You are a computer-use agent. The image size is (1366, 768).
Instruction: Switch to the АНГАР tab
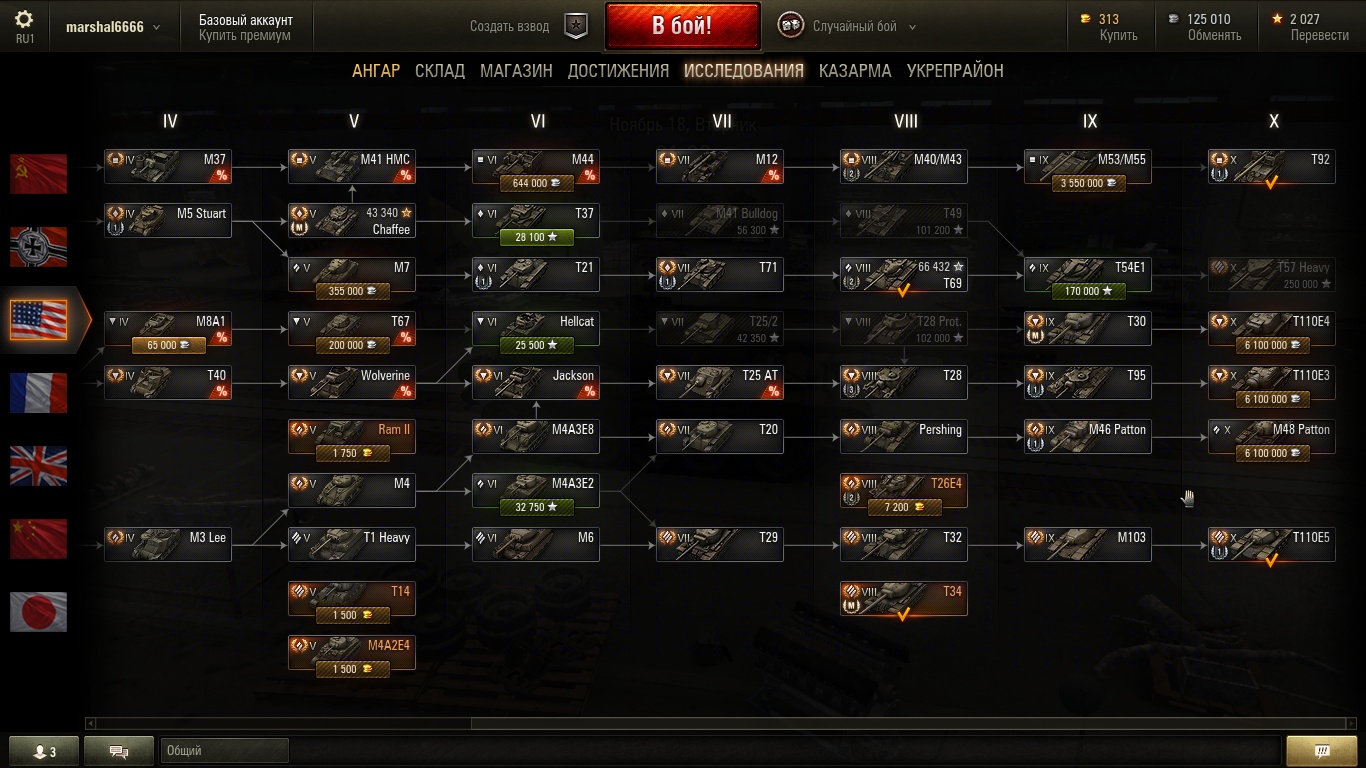pos(376,71)
